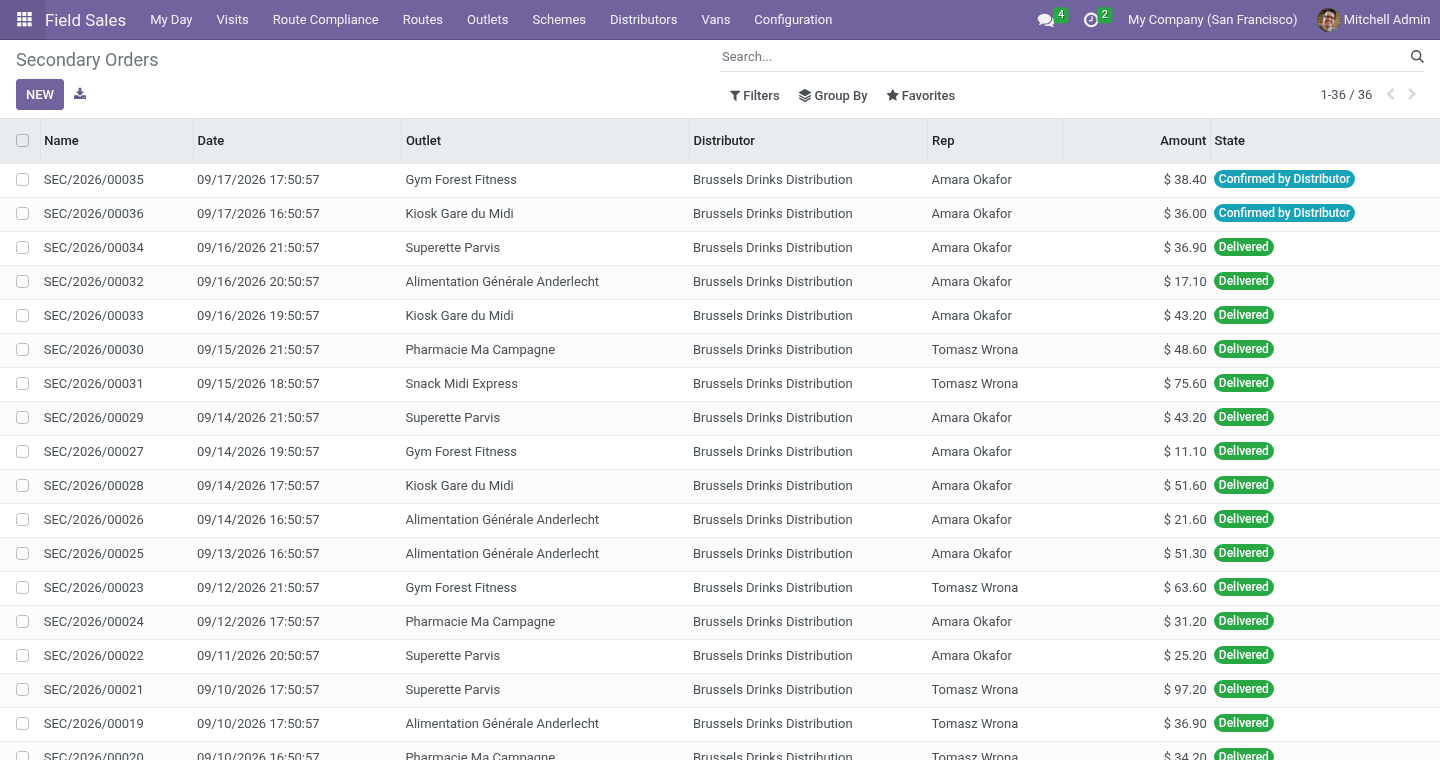Click the NEW button

[x=40, y=95]
